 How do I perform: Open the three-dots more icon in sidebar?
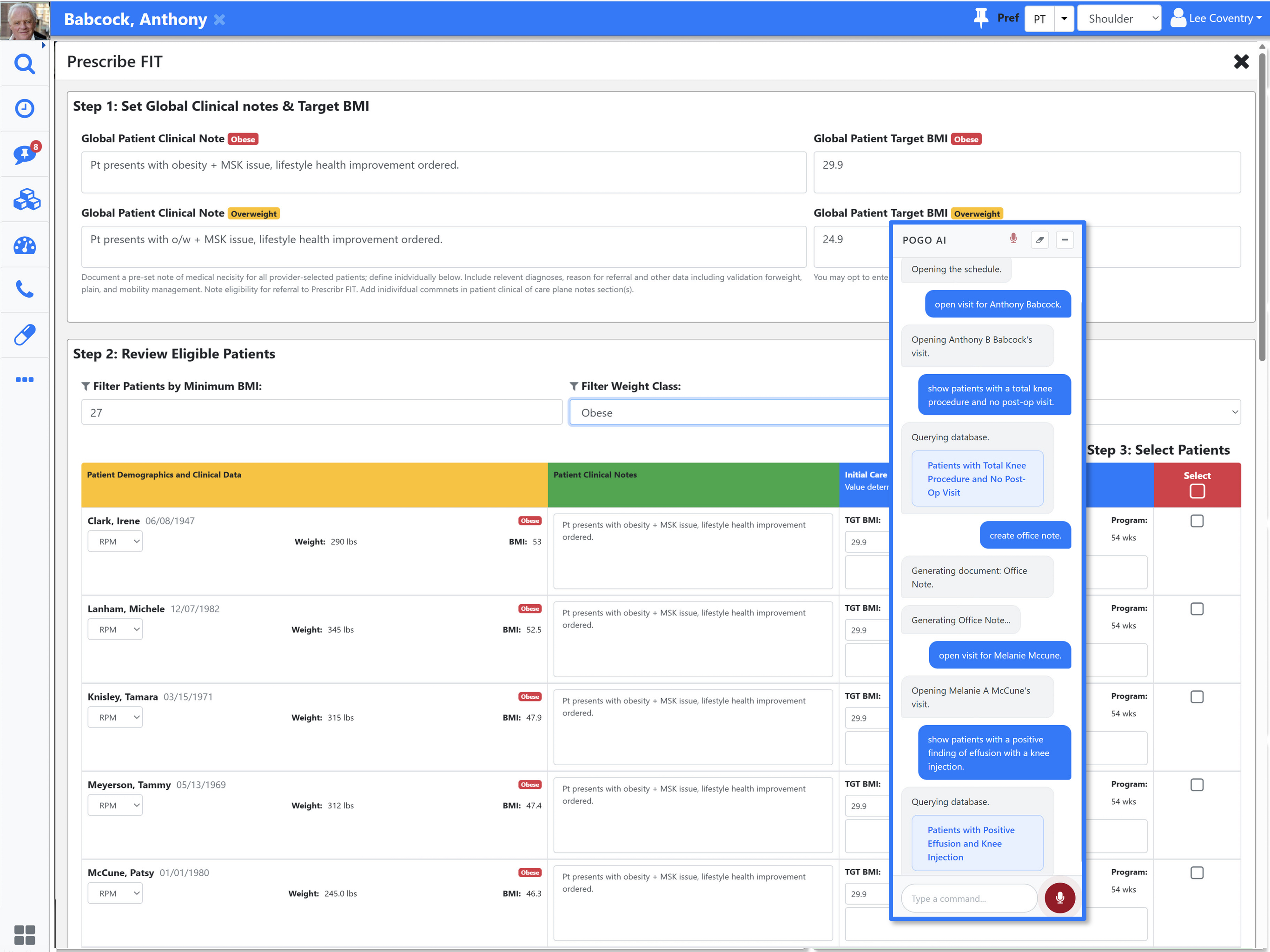pos(25,379)
